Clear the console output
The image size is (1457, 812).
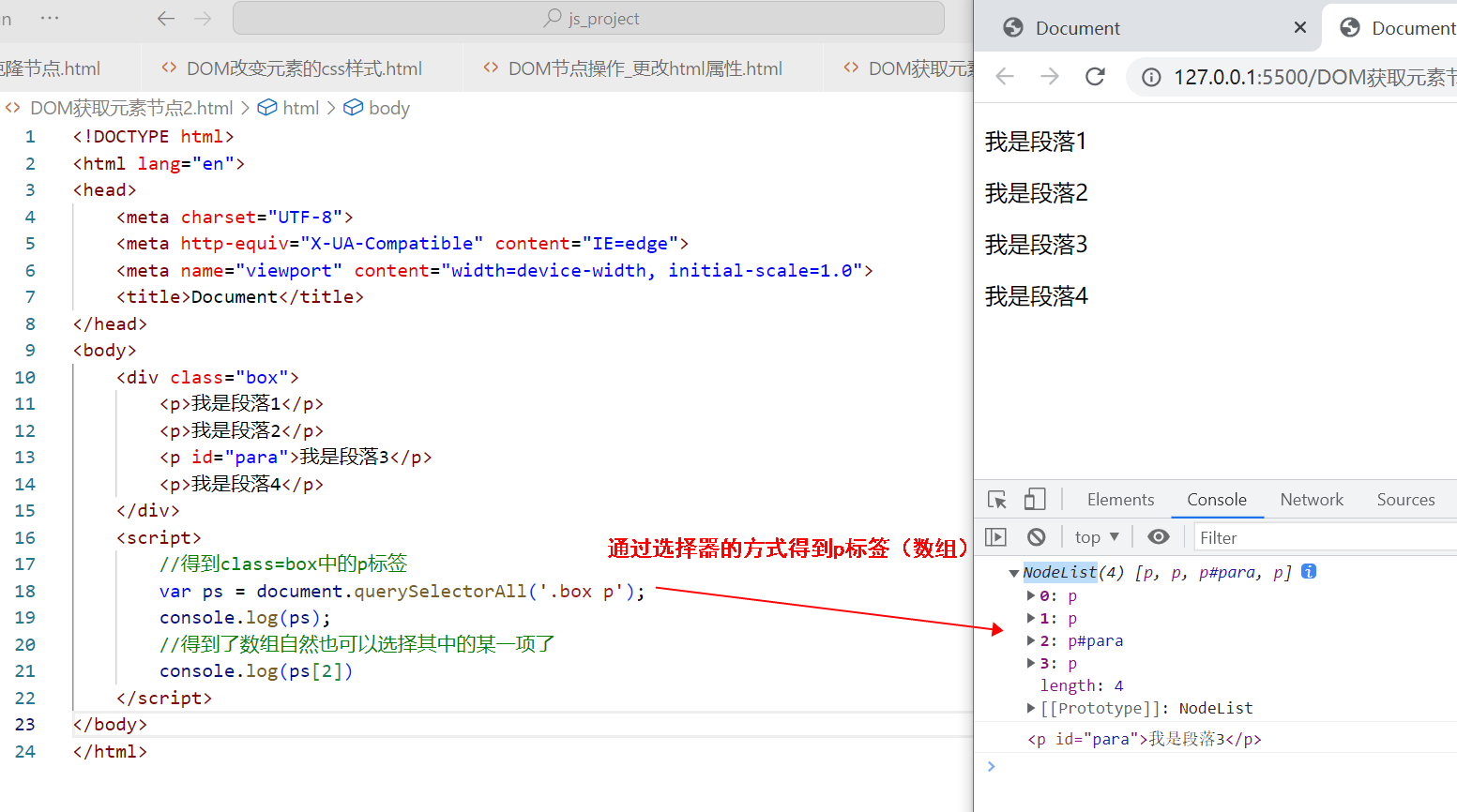click(x=1036, y=537)
